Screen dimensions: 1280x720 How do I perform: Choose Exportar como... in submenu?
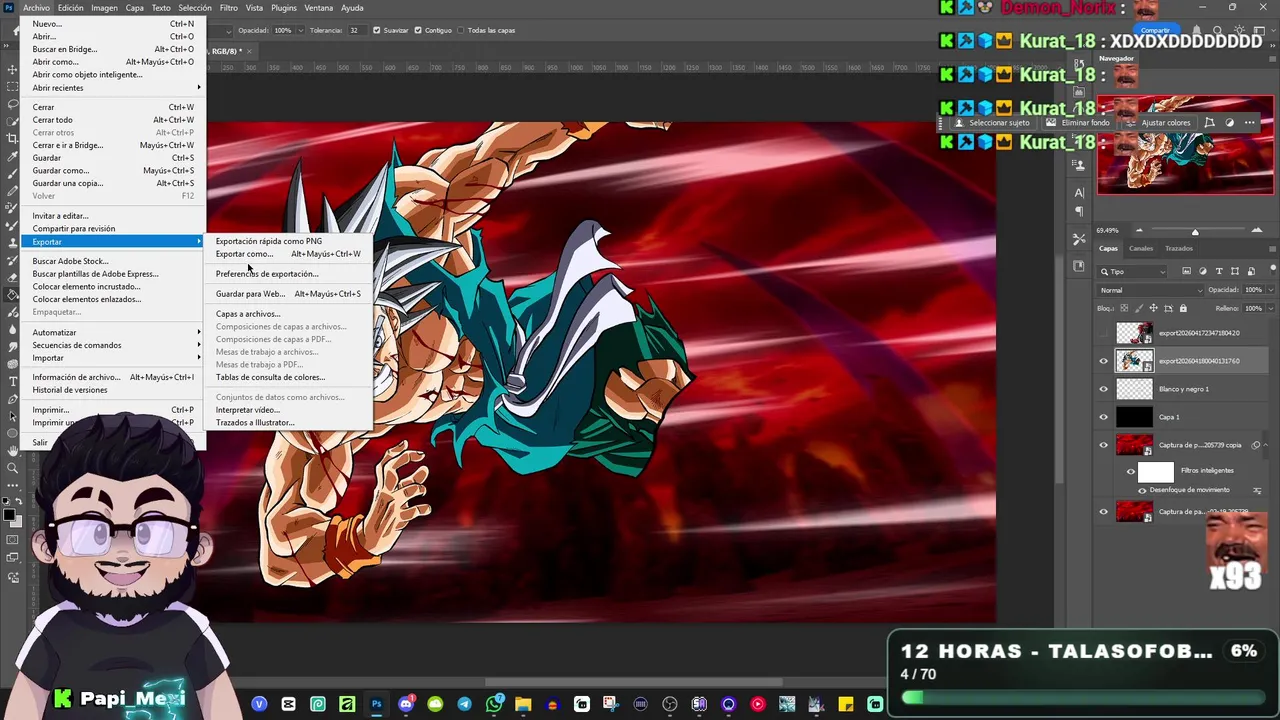288,254
